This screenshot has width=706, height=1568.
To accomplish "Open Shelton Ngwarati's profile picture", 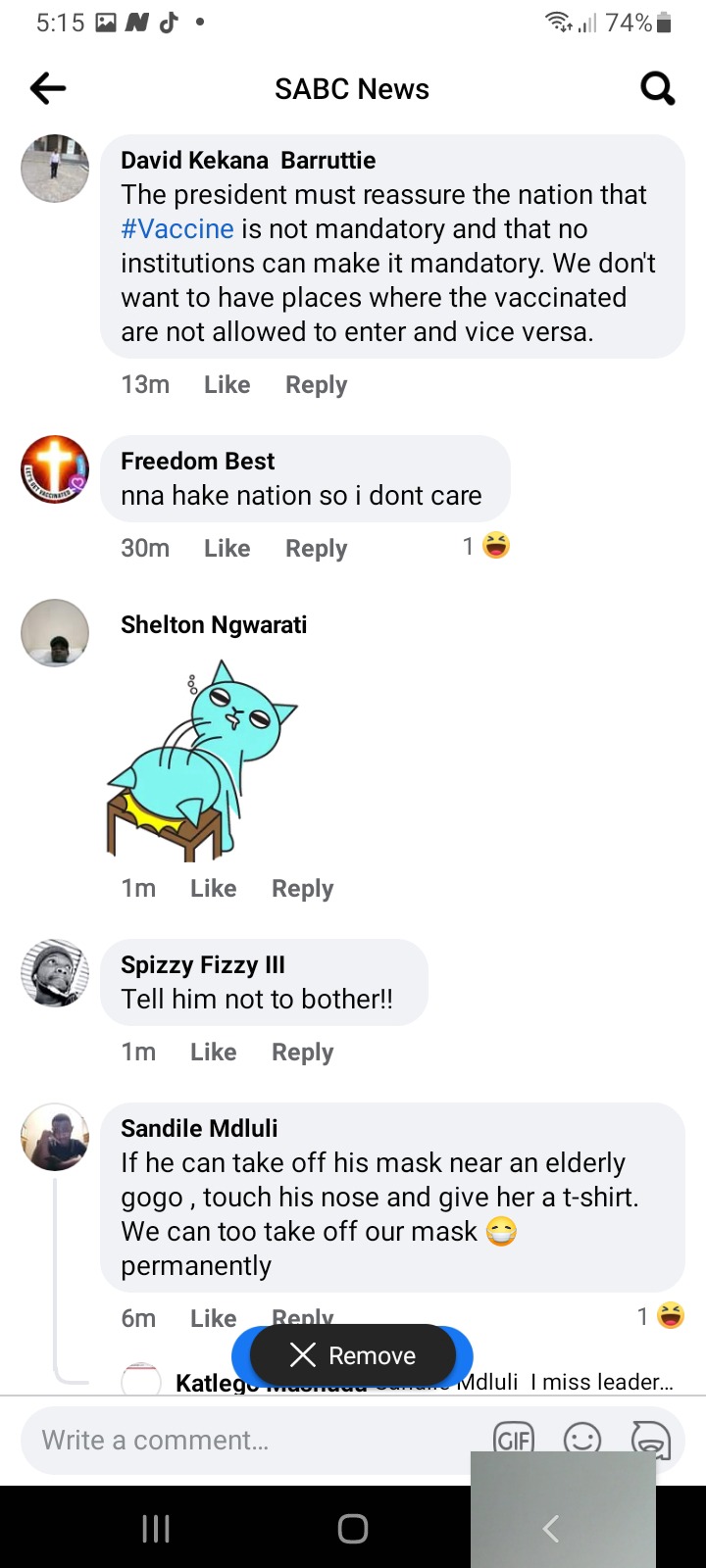I will (55, 633).
